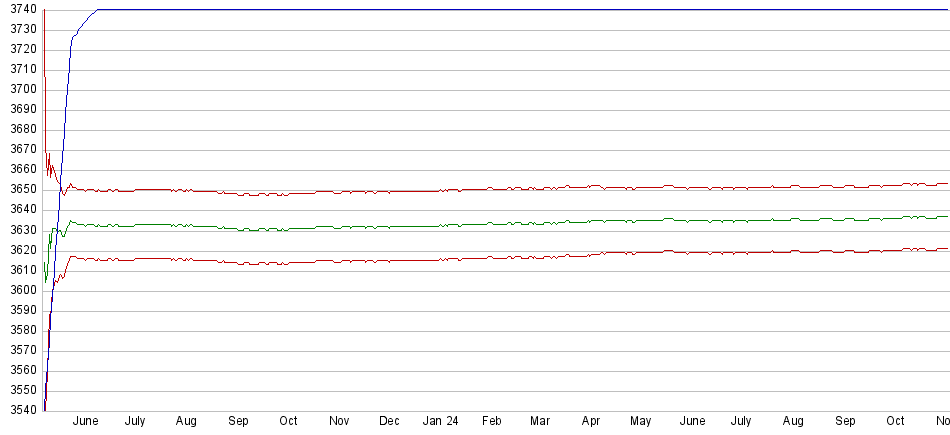950x435 pixels.
Task: Click the Jan 24 label on the time axis
Action: (x=440, y=422)
